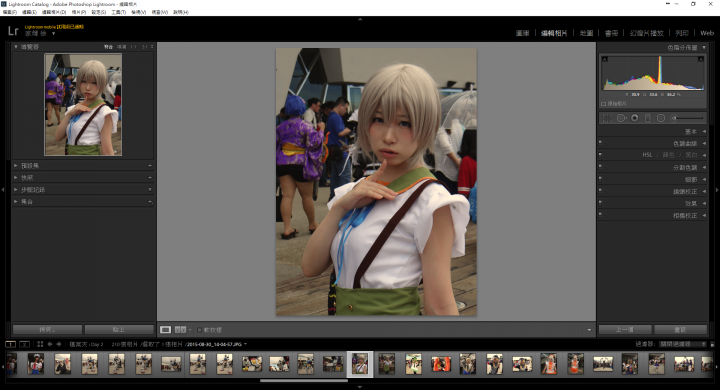Open the filter presets dropdown

point(683,344)
